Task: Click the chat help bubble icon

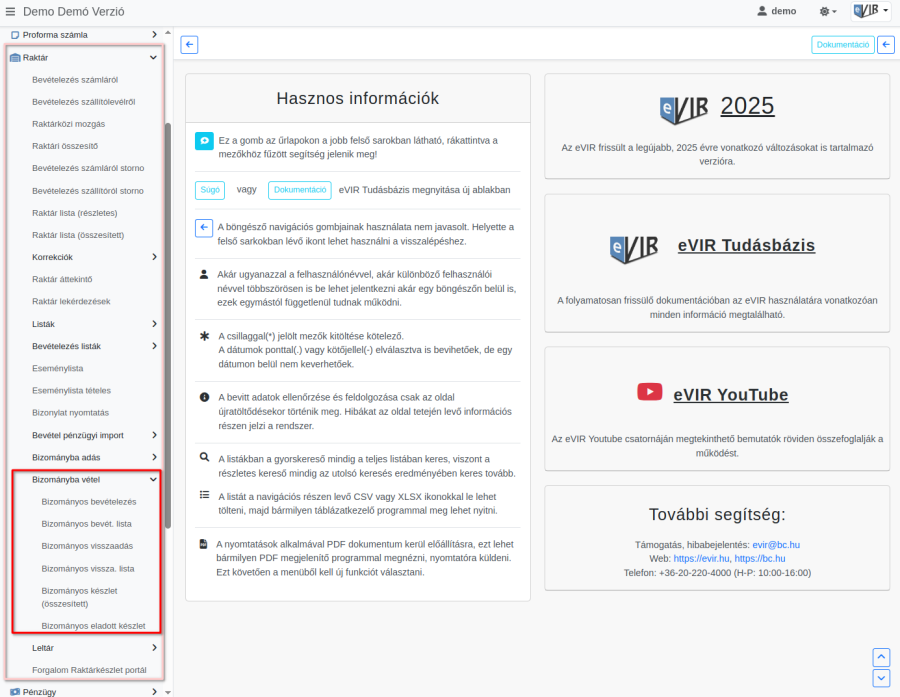Action: coord(204,141)
